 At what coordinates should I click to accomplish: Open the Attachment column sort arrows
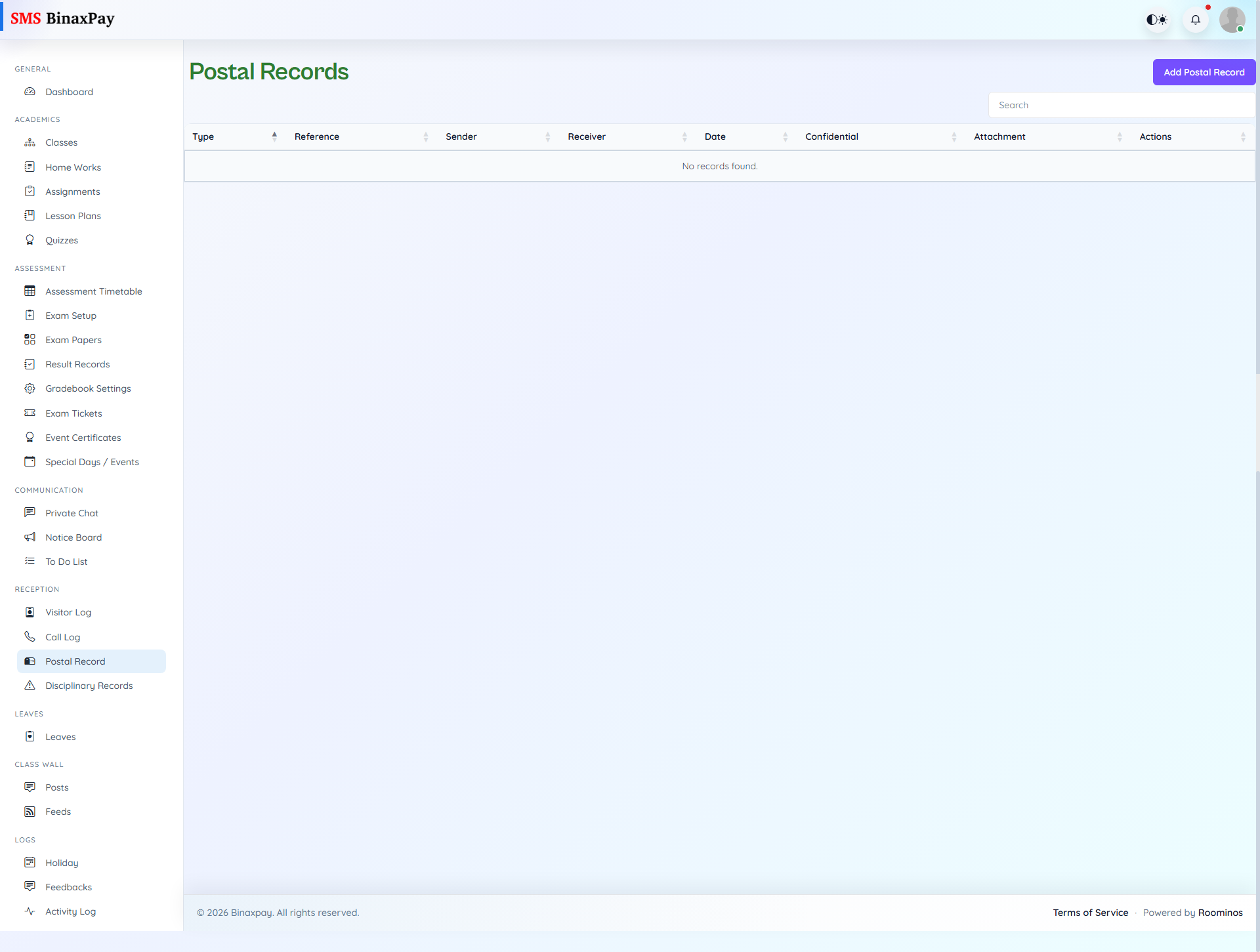(x=1120, y=136)
